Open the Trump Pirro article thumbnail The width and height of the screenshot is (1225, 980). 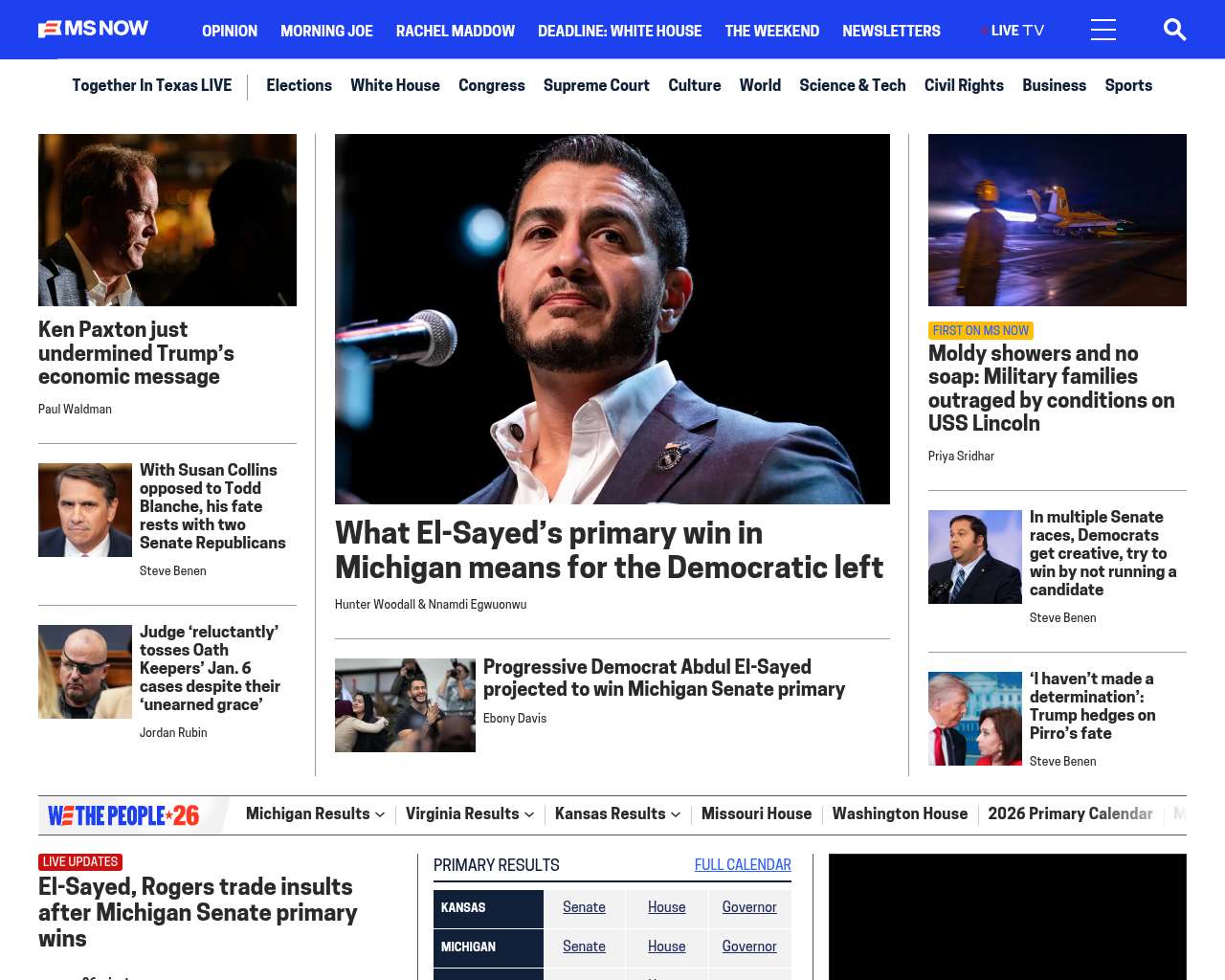[975, 719]
